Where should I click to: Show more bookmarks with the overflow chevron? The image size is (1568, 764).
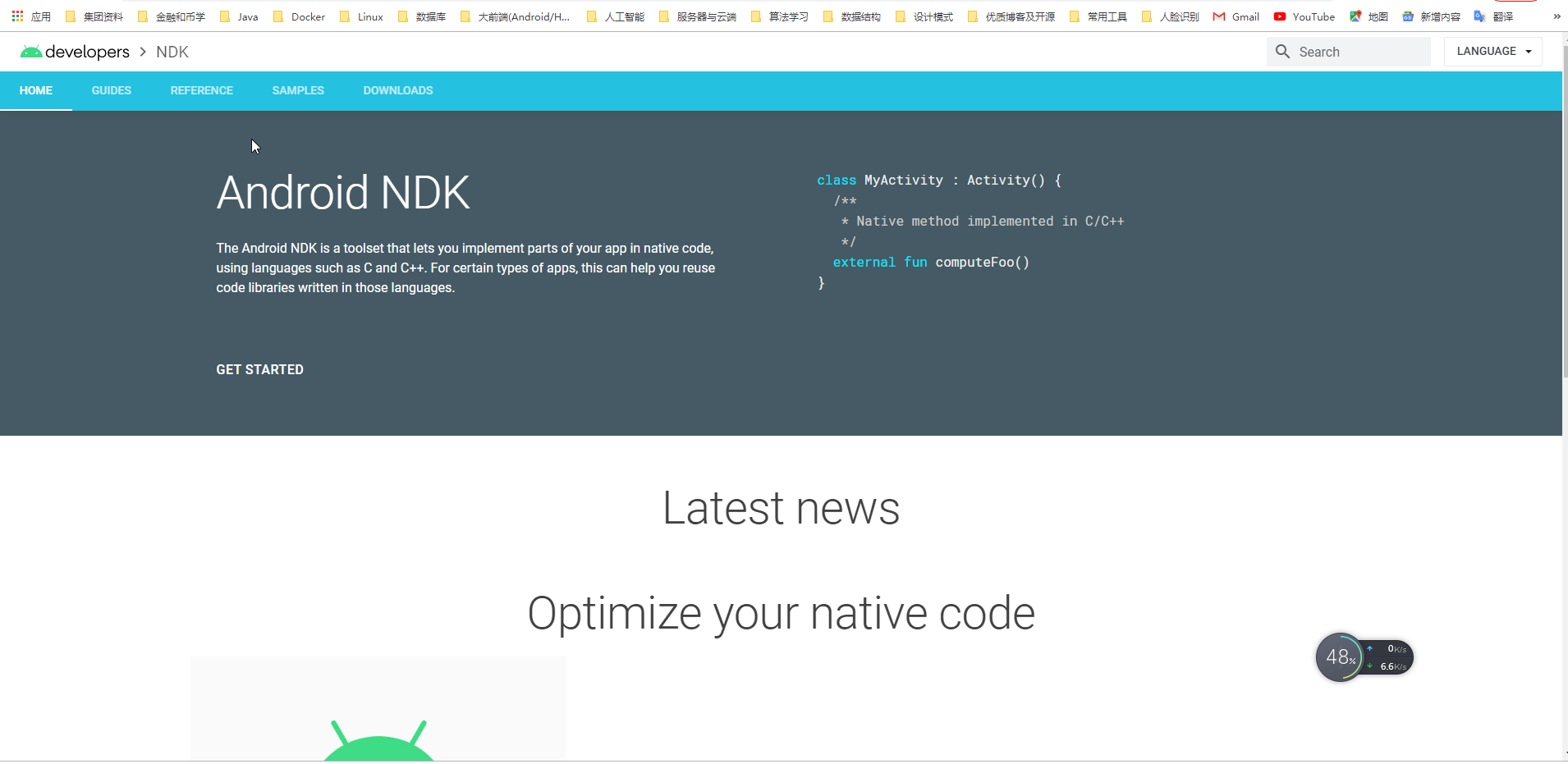[x=1557, y=16]
